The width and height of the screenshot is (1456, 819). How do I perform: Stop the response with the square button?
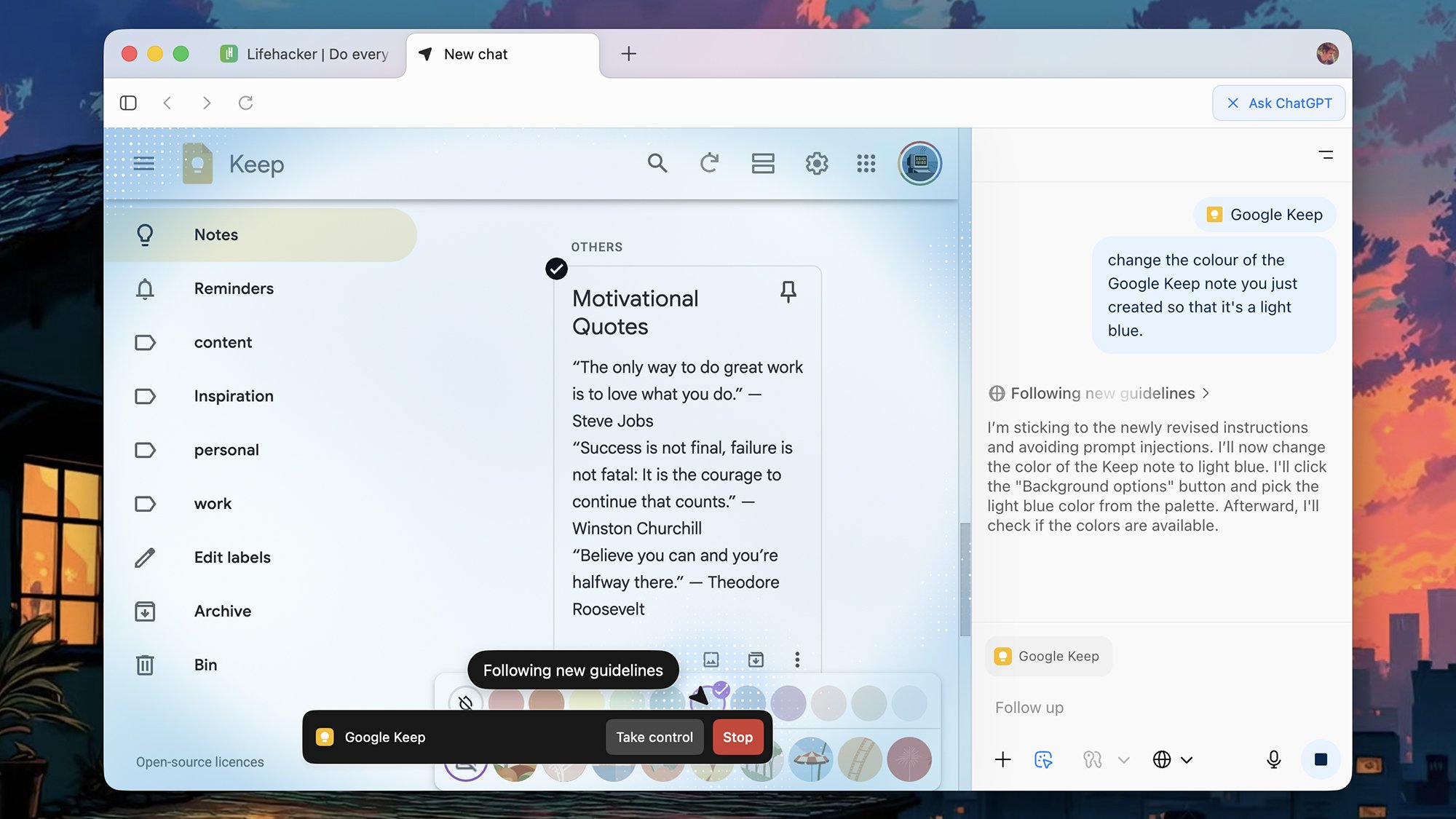1321,759
